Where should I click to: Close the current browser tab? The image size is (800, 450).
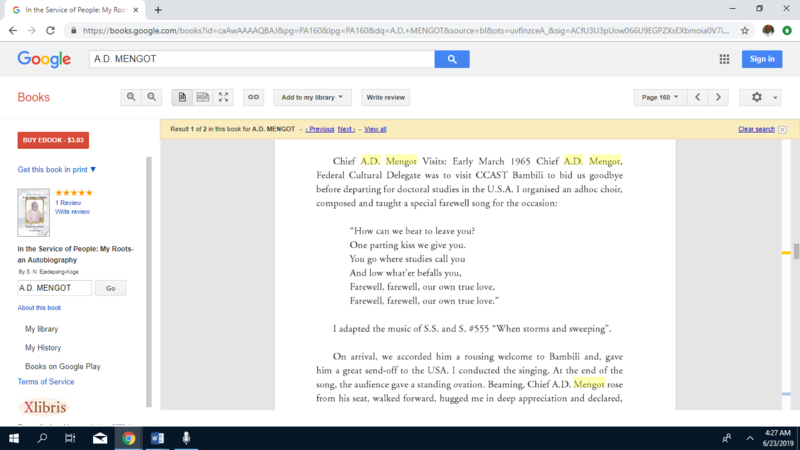[x=136, y=10]
